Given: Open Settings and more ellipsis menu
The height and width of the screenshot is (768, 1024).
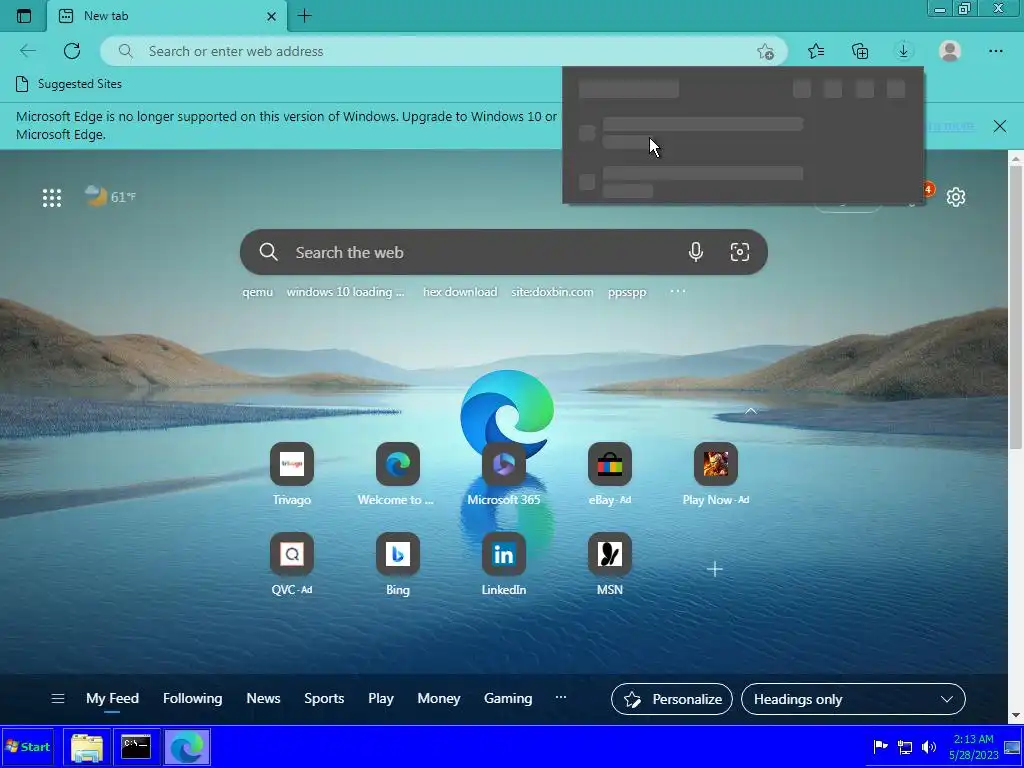Looking at the screenshot, I should pyautogui.click(x=995, y=51).
